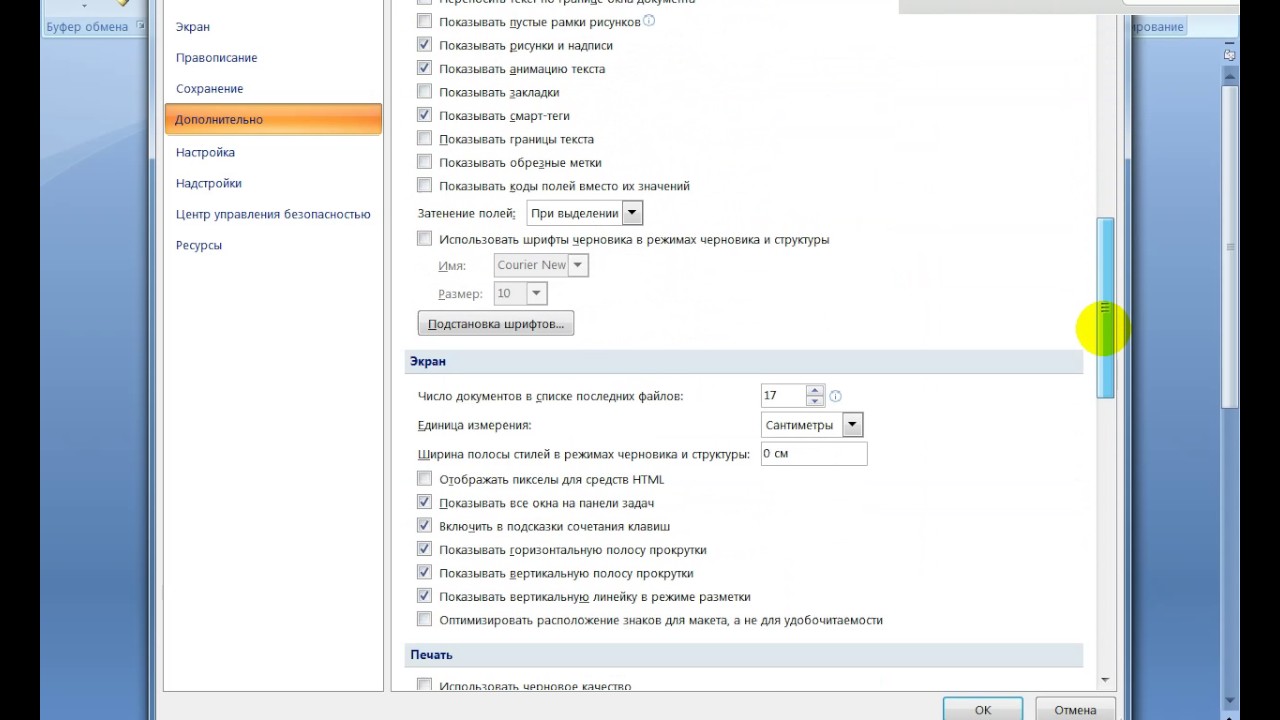Enable Отображать пикселы для средств HTML

tap(424, 479)
